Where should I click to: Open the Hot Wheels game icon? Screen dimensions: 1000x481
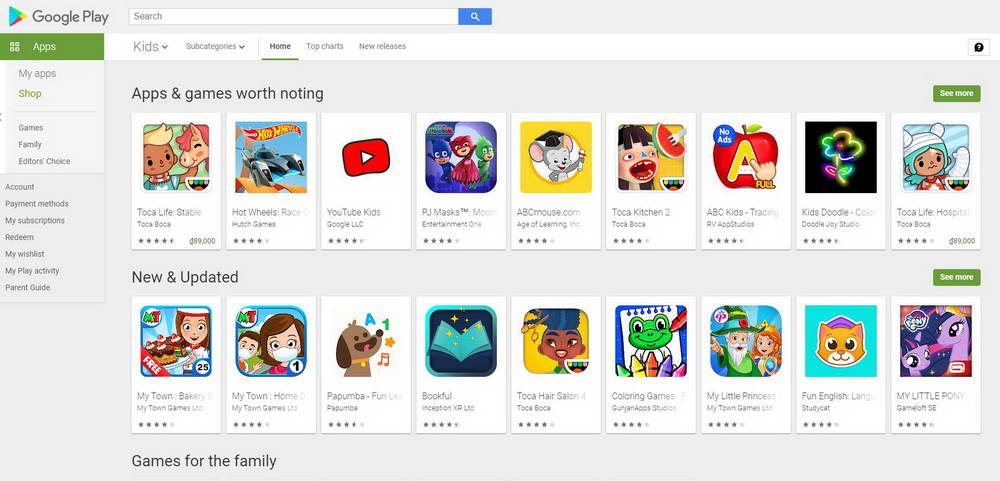point(270,158)
